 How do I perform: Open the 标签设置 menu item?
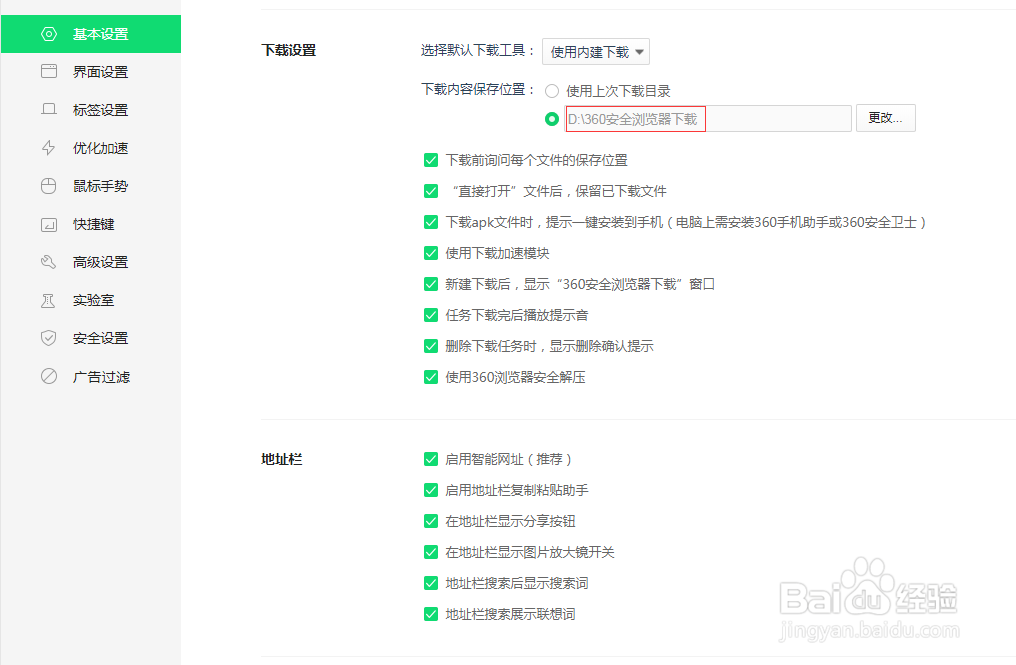[x=91, y=110]
